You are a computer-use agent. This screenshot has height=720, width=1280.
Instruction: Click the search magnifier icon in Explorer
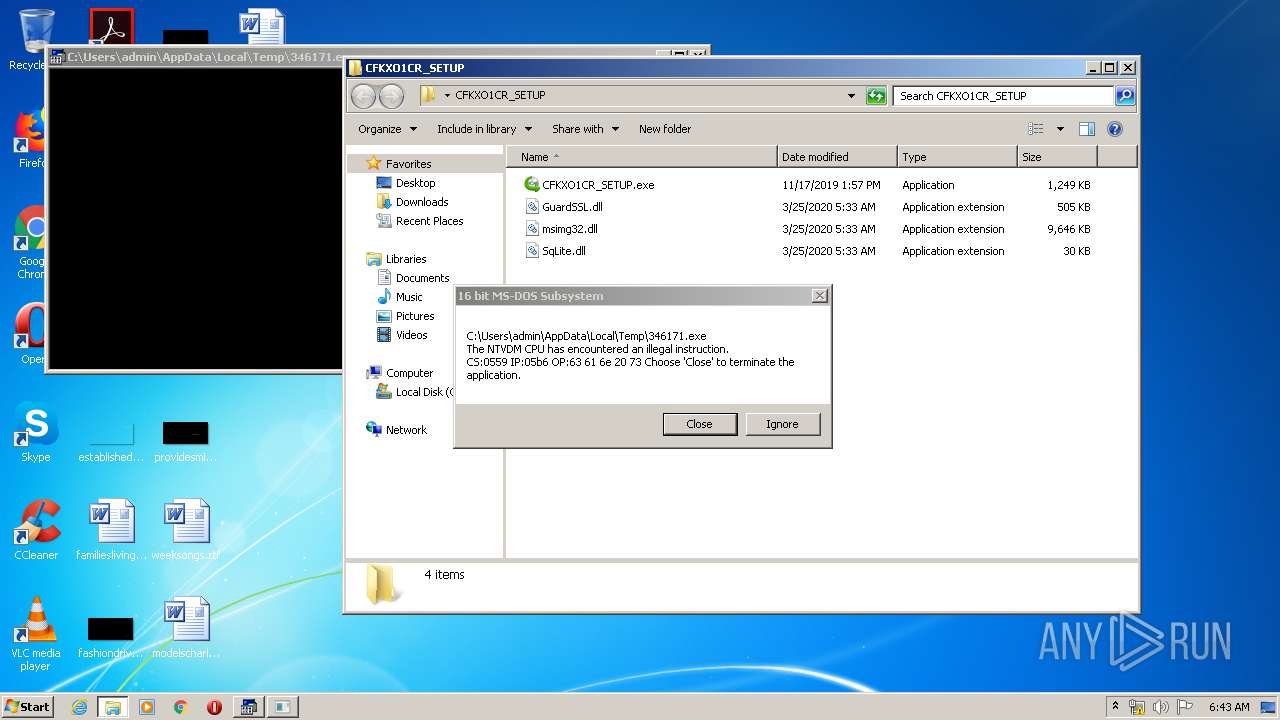tap(1125, 96)
